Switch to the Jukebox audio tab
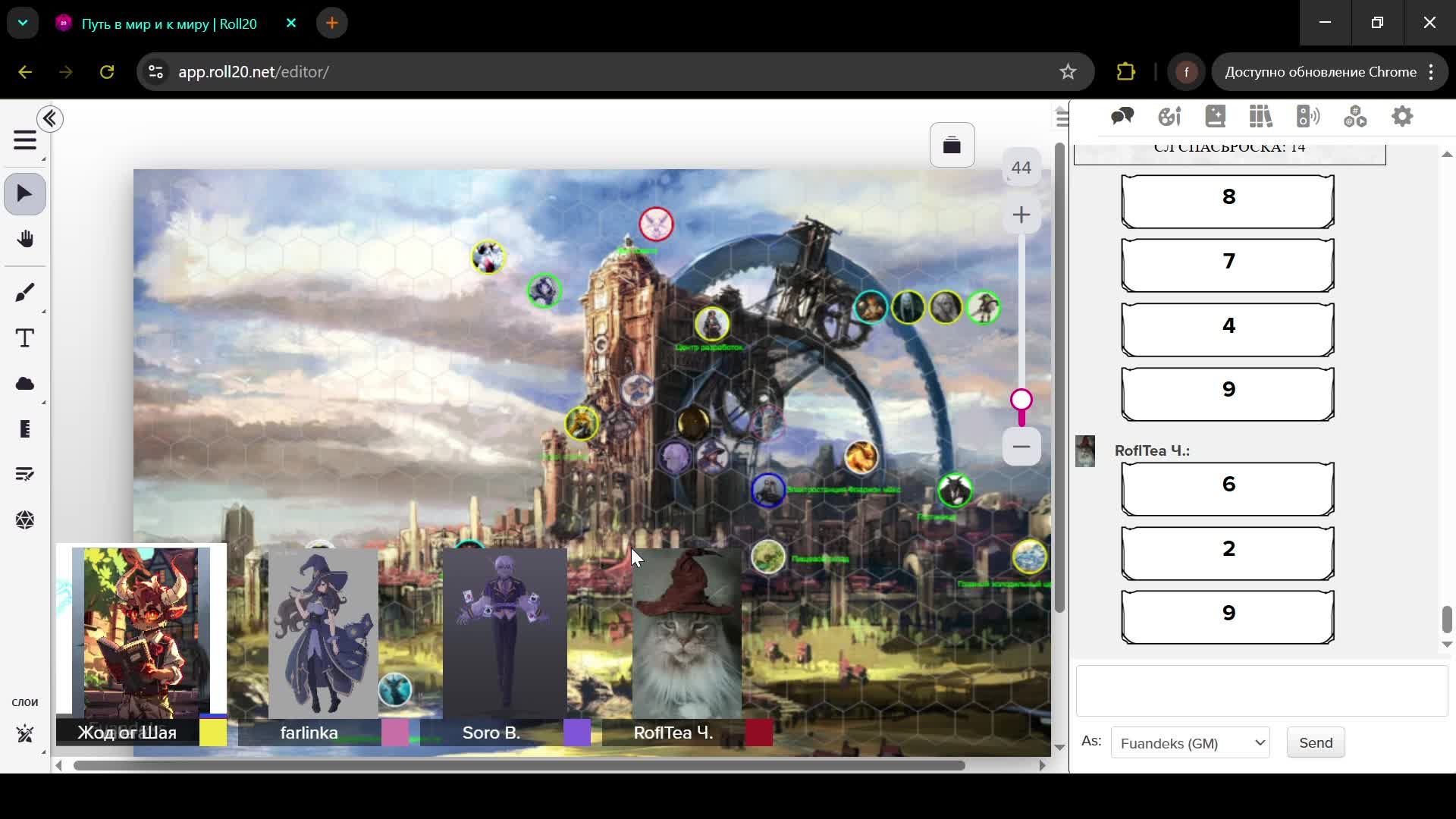 point(1308,117)
